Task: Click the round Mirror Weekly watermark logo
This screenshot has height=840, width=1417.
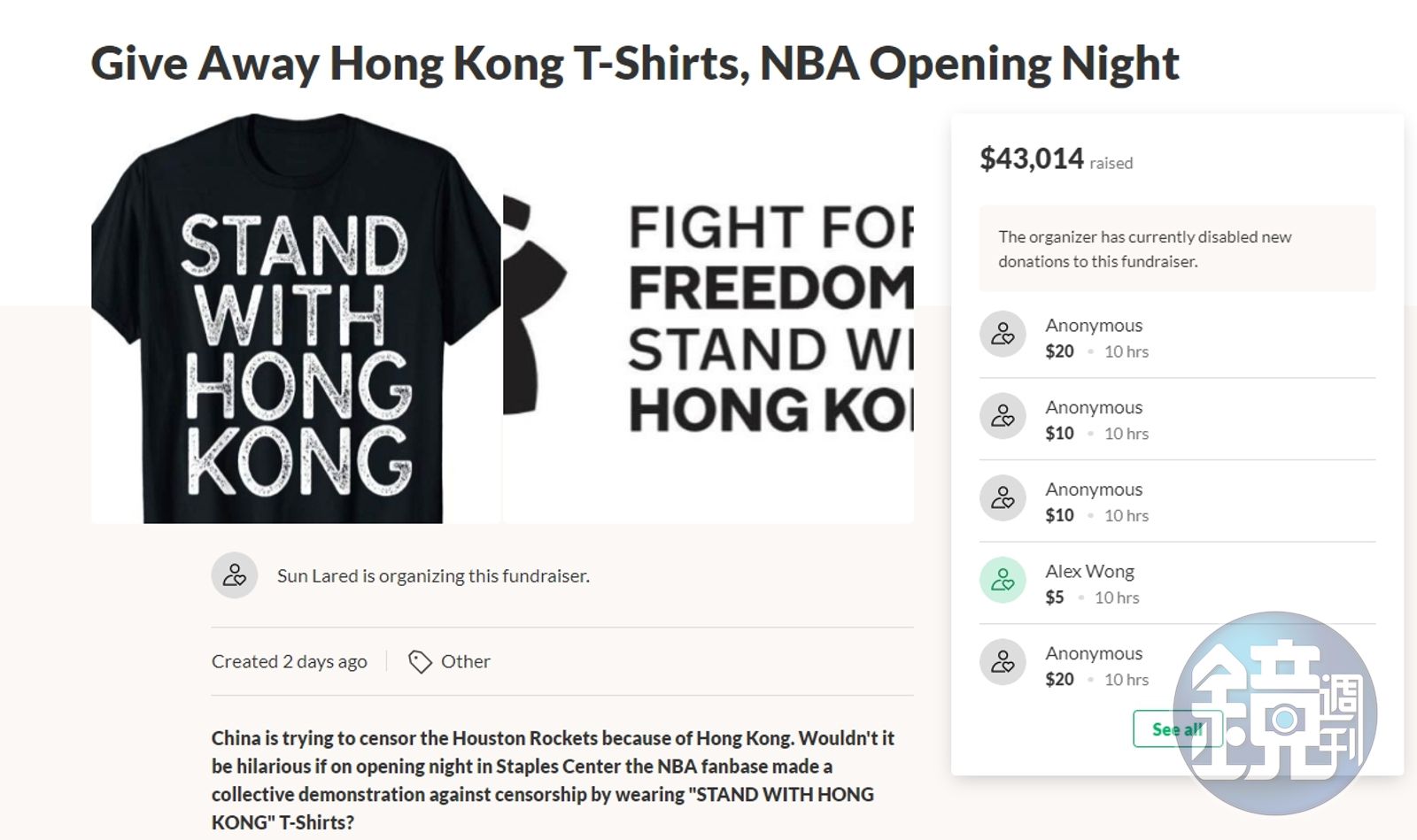Action: click(x=1276, y=713)
